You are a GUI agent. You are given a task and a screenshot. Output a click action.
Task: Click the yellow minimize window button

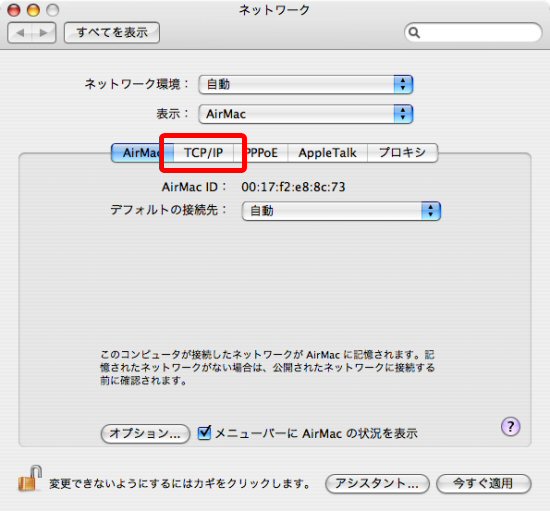point(33,10)
